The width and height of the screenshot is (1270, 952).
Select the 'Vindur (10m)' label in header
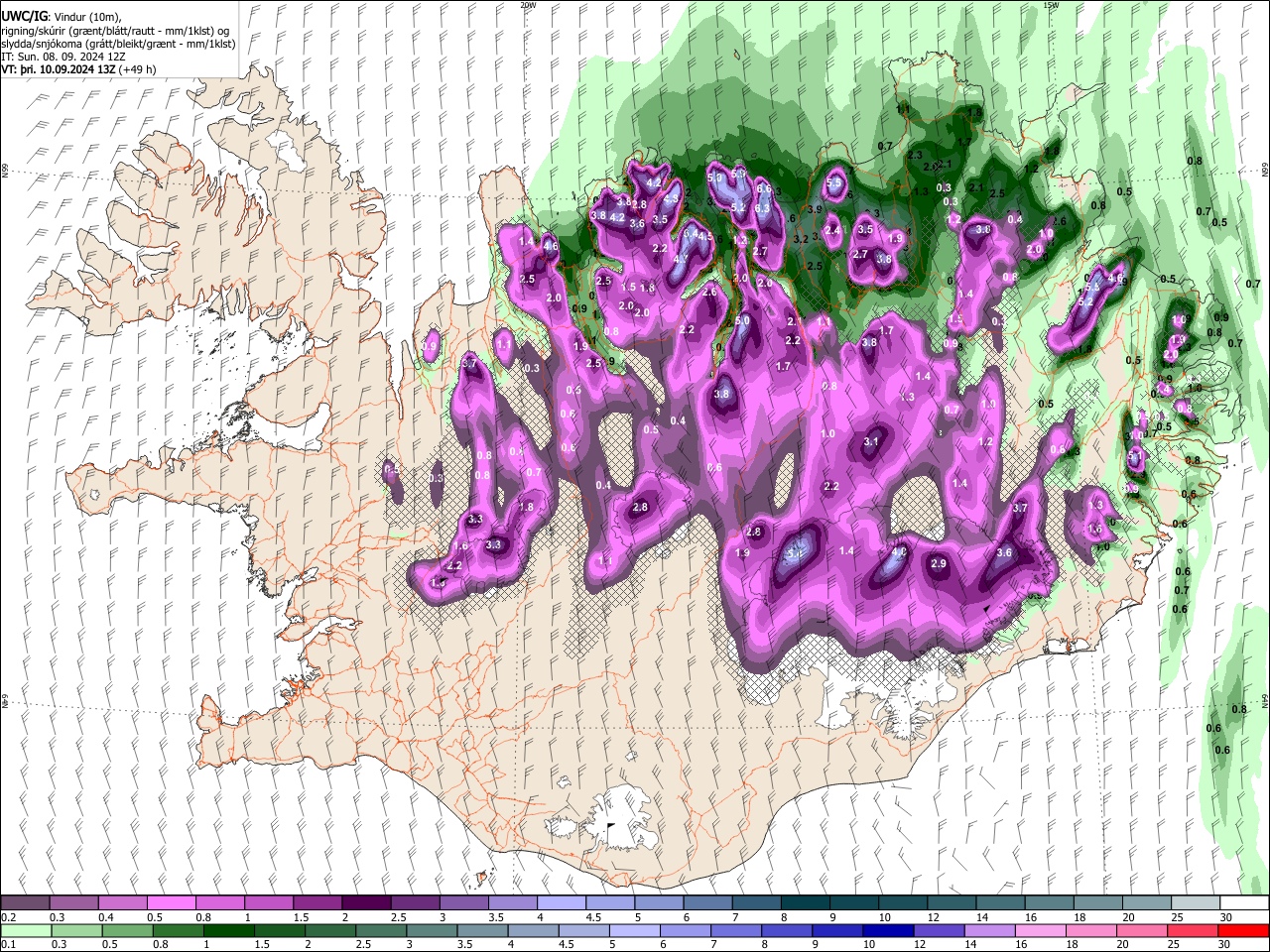[x=87, y=17]
